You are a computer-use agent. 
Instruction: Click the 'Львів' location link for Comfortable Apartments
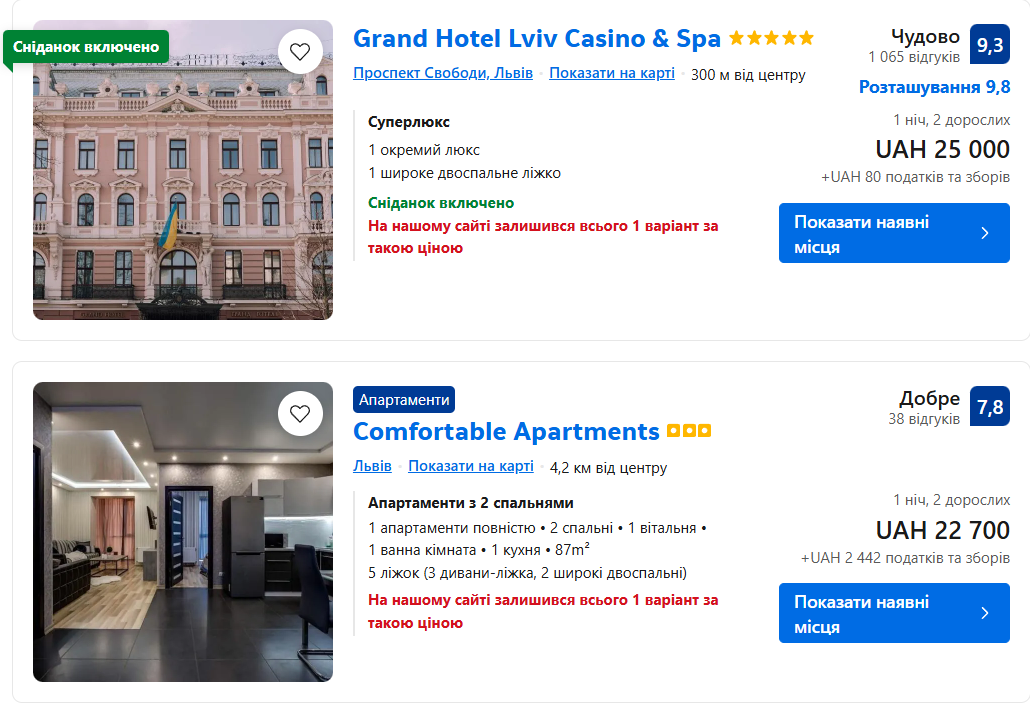372,466
